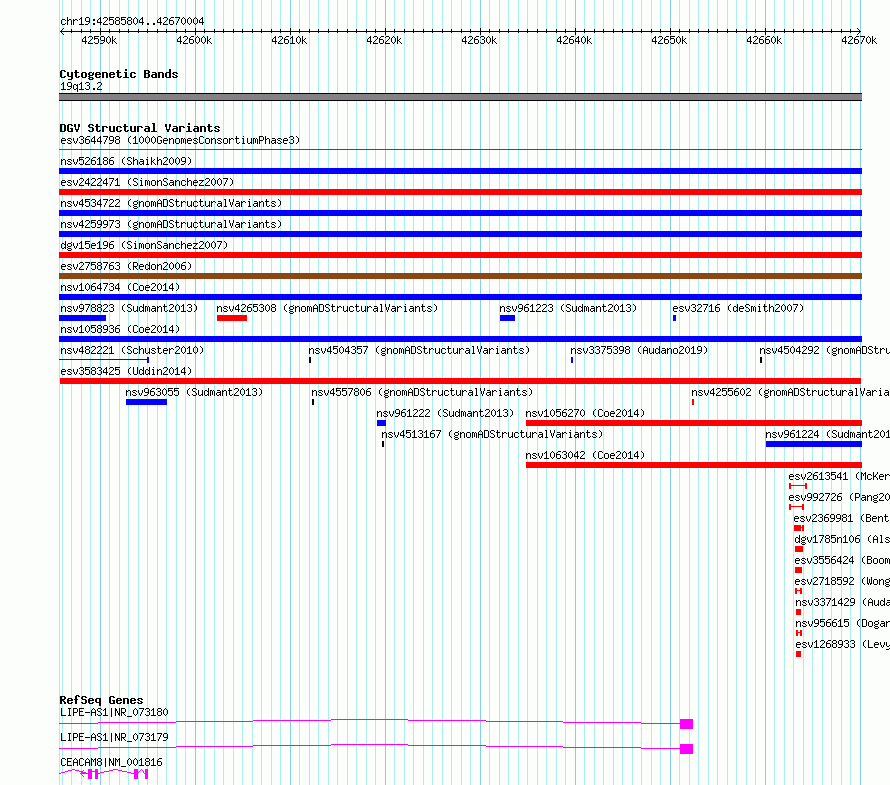Click the esv3644798 1000GenomesConsortiumPhase3 variant label

[x=180, y=140]
